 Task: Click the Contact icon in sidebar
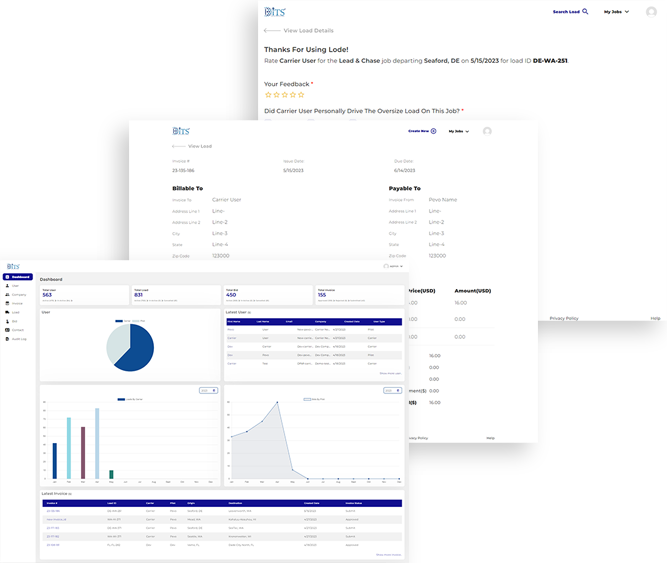coord(8,328)
